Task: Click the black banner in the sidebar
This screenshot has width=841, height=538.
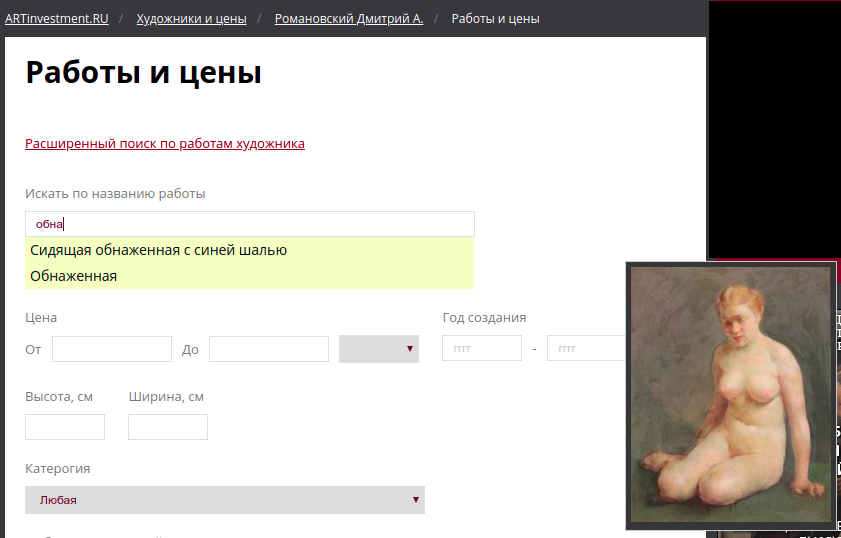Action: (774, 130)
